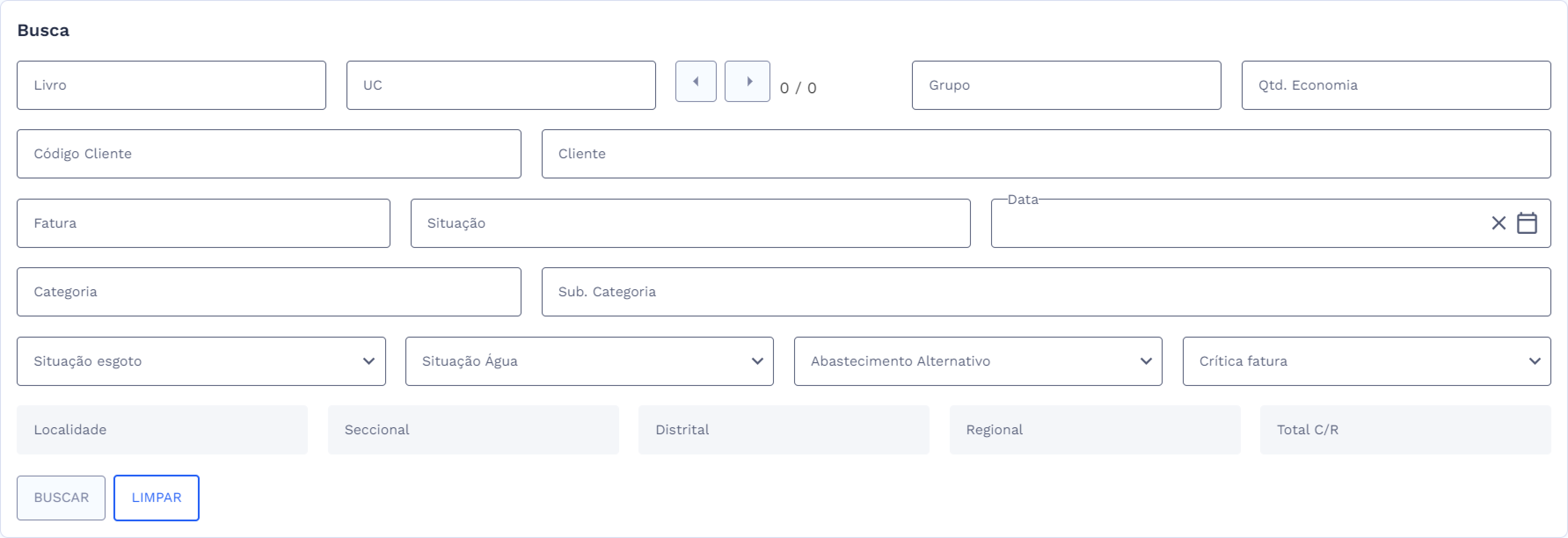
Task: Select the Situação text field
Action: 690,223
